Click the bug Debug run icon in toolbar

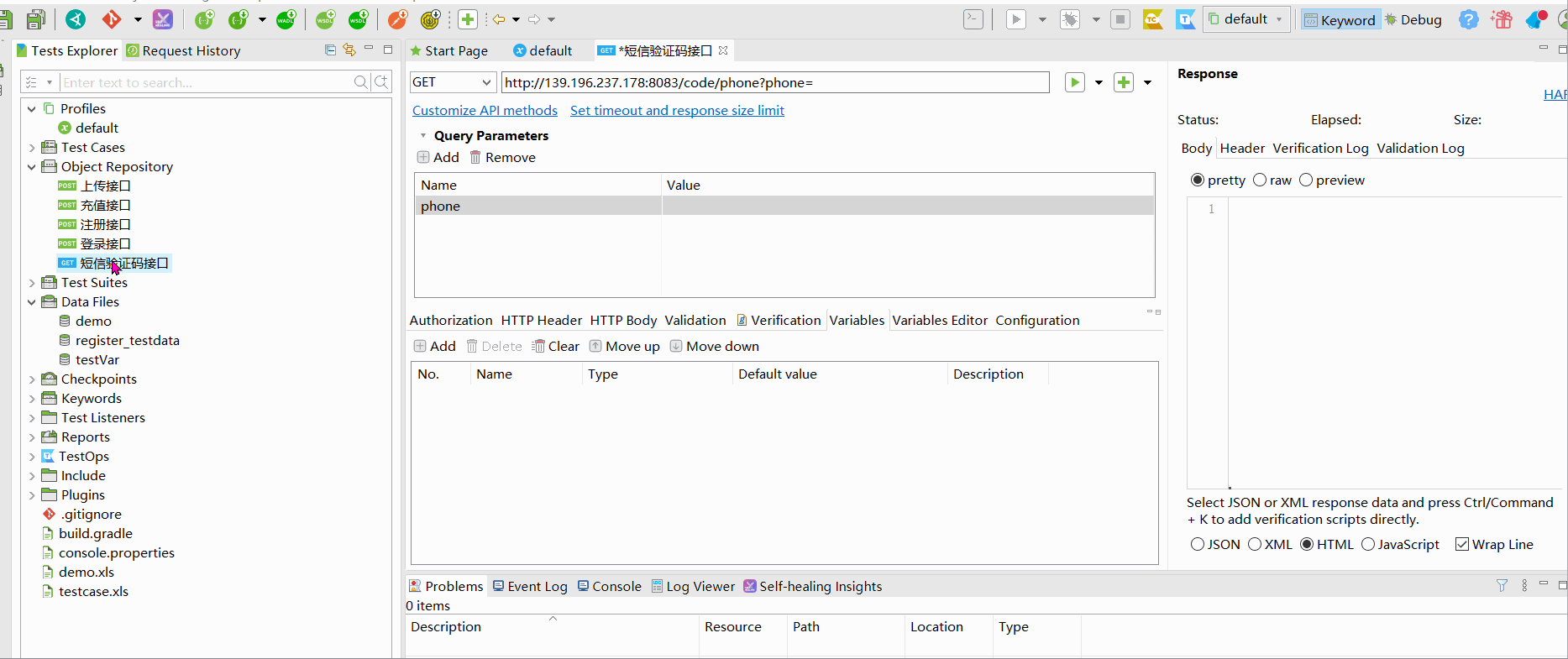[x=1070, y=19]
